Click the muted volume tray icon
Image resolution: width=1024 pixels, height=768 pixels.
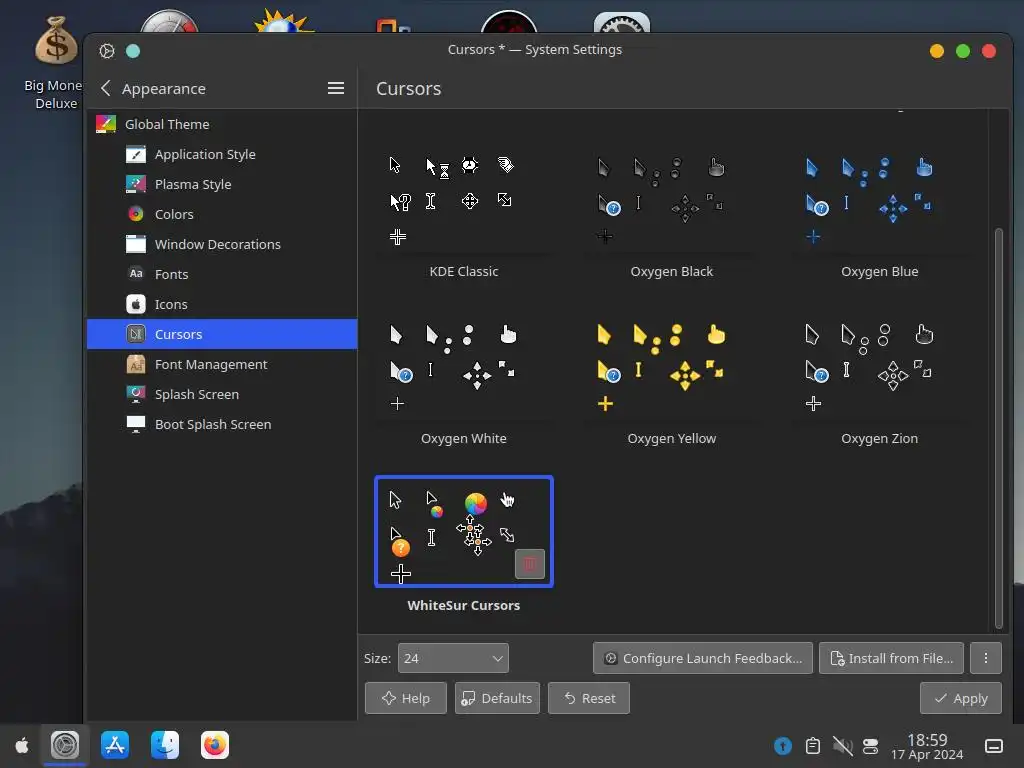tap(842, 746)
